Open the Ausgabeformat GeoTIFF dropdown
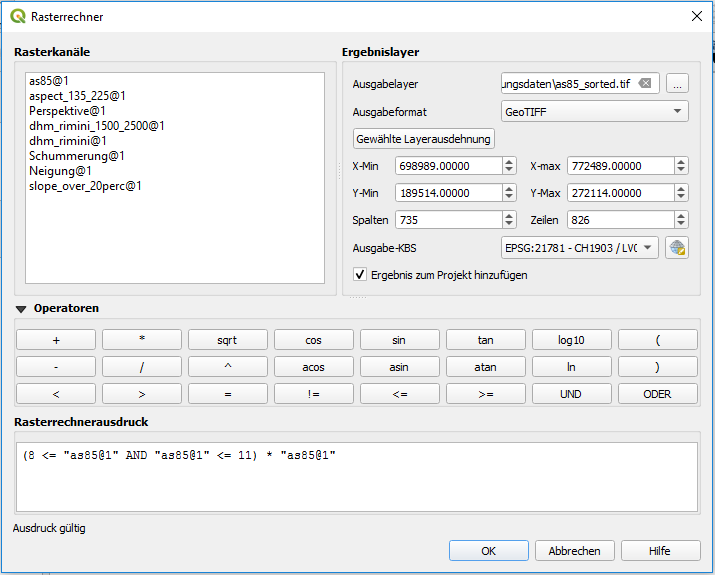Screen dimensions: 715x575 [594, 112]
